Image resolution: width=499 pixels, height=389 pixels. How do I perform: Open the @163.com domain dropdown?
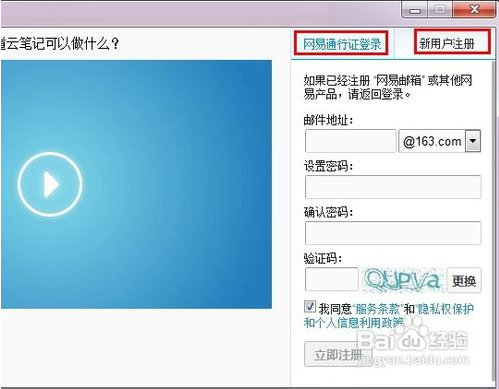click(473, 141)
